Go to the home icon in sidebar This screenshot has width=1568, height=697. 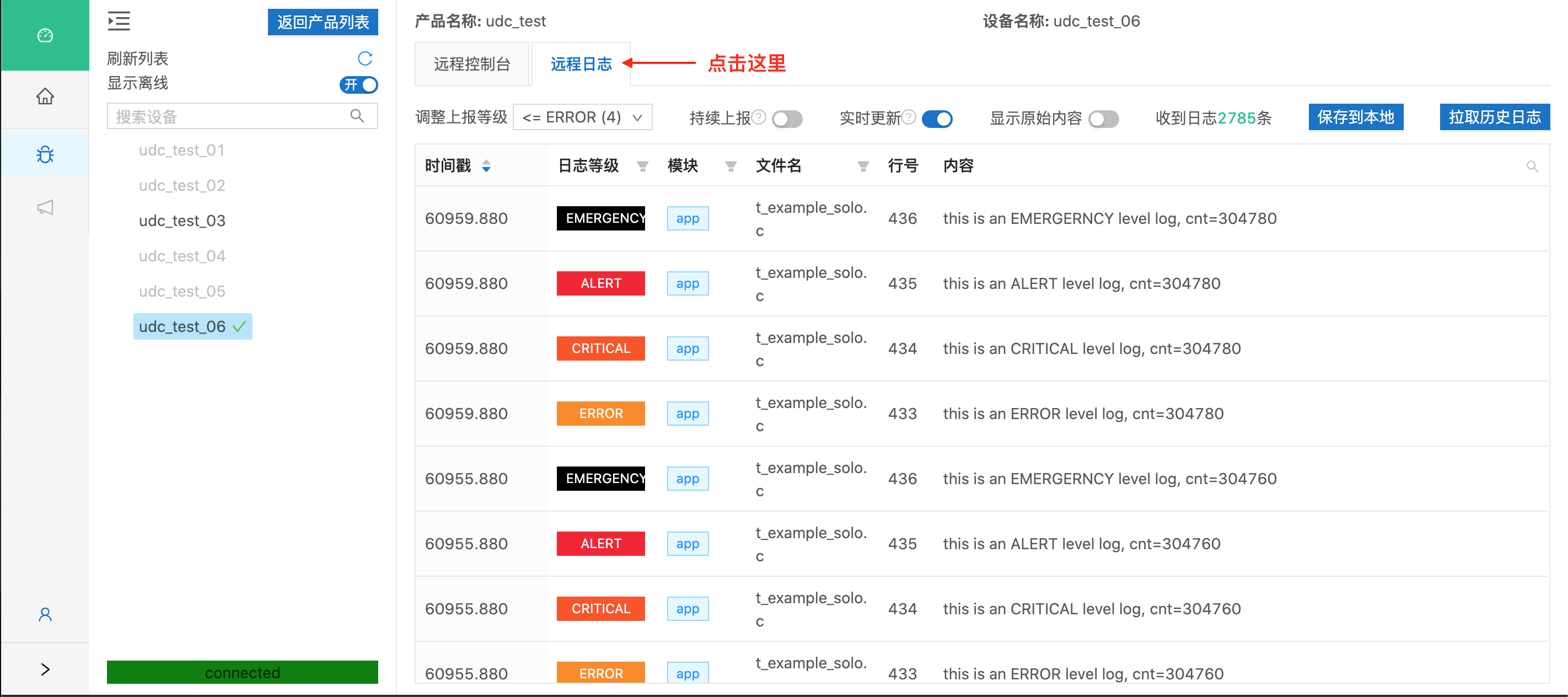click(x=45, y=96)
